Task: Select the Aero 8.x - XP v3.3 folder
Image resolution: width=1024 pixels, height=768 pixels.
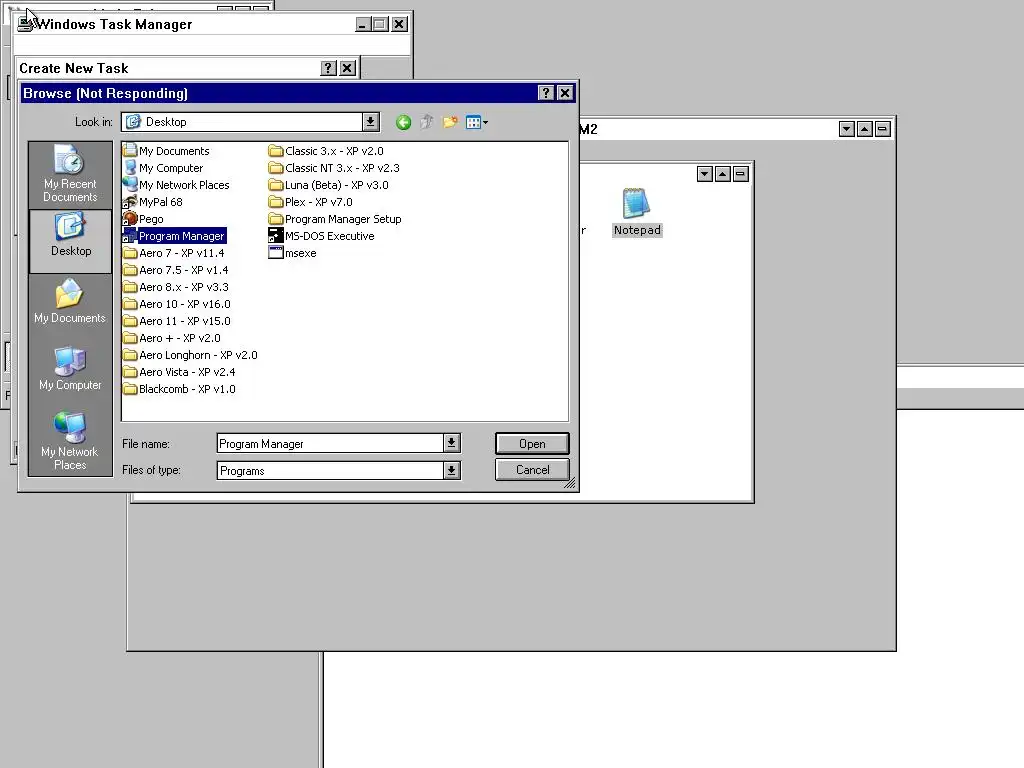Action: click(x=176, y=287)
